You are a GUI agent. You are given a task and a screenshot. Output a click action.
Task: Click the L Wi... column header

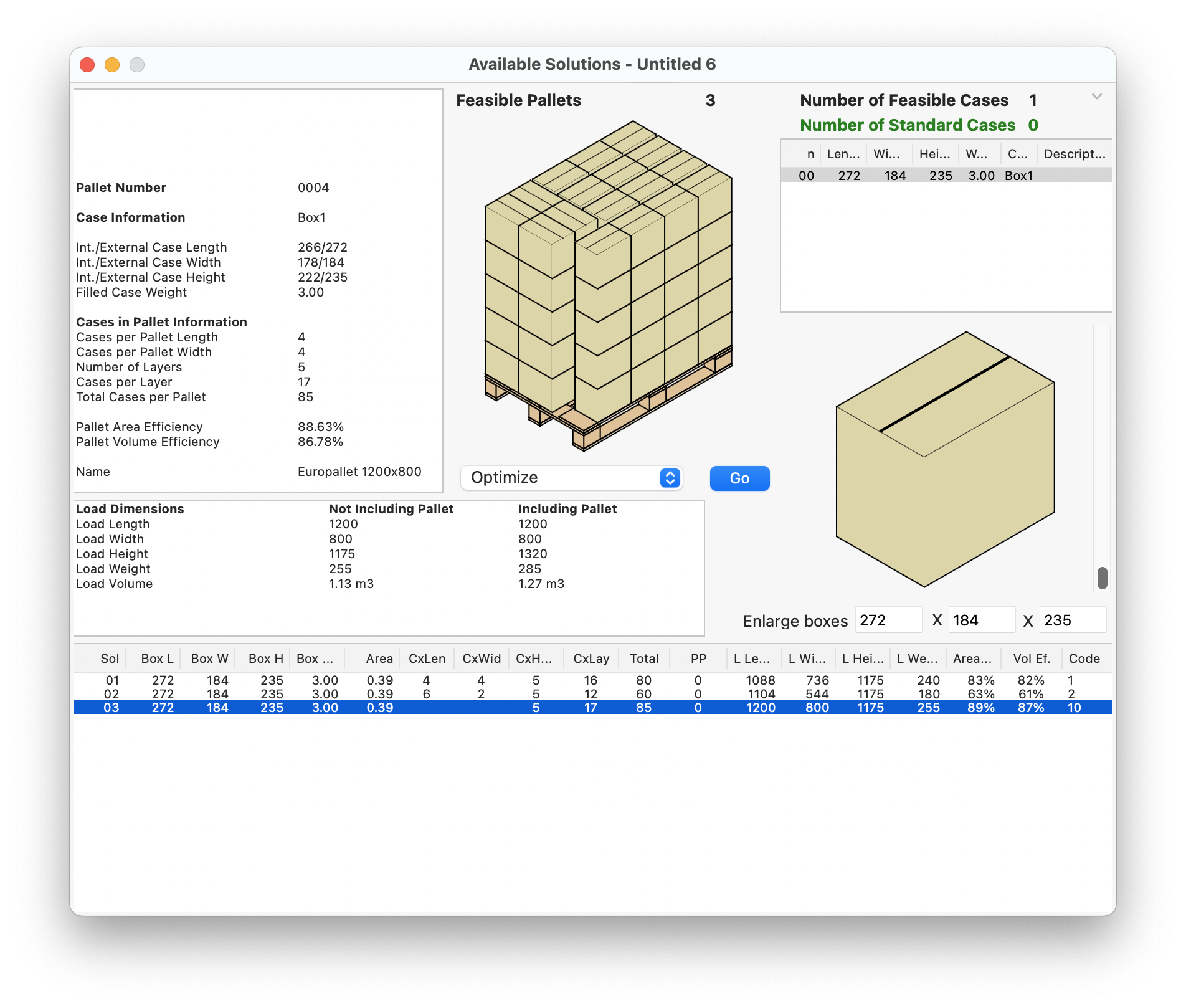click(807, 659)
